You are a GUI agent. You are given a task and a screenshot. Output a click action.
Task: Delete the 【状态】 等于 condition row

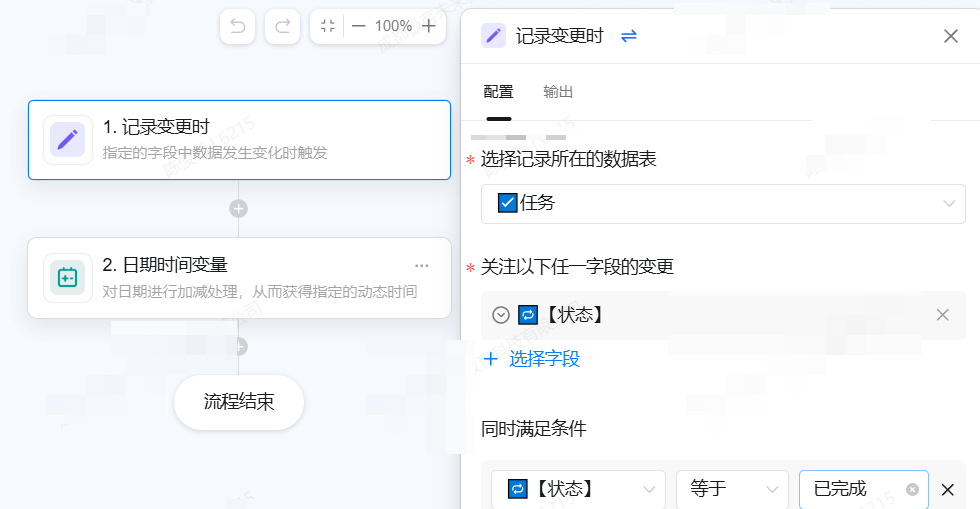[x=948, y=490]
